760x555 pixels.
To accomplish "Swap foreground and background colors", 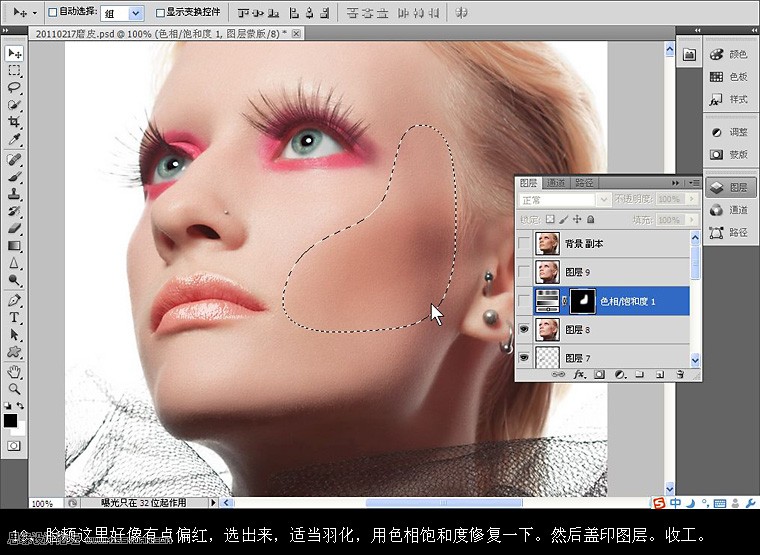I will [20, 405].
